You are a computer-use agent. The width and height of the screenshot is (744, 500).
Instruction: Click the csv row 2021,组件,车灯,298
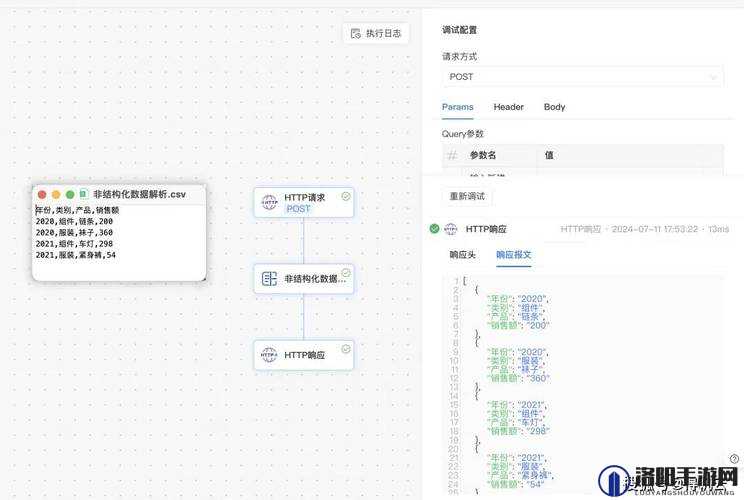click(74, 244)
